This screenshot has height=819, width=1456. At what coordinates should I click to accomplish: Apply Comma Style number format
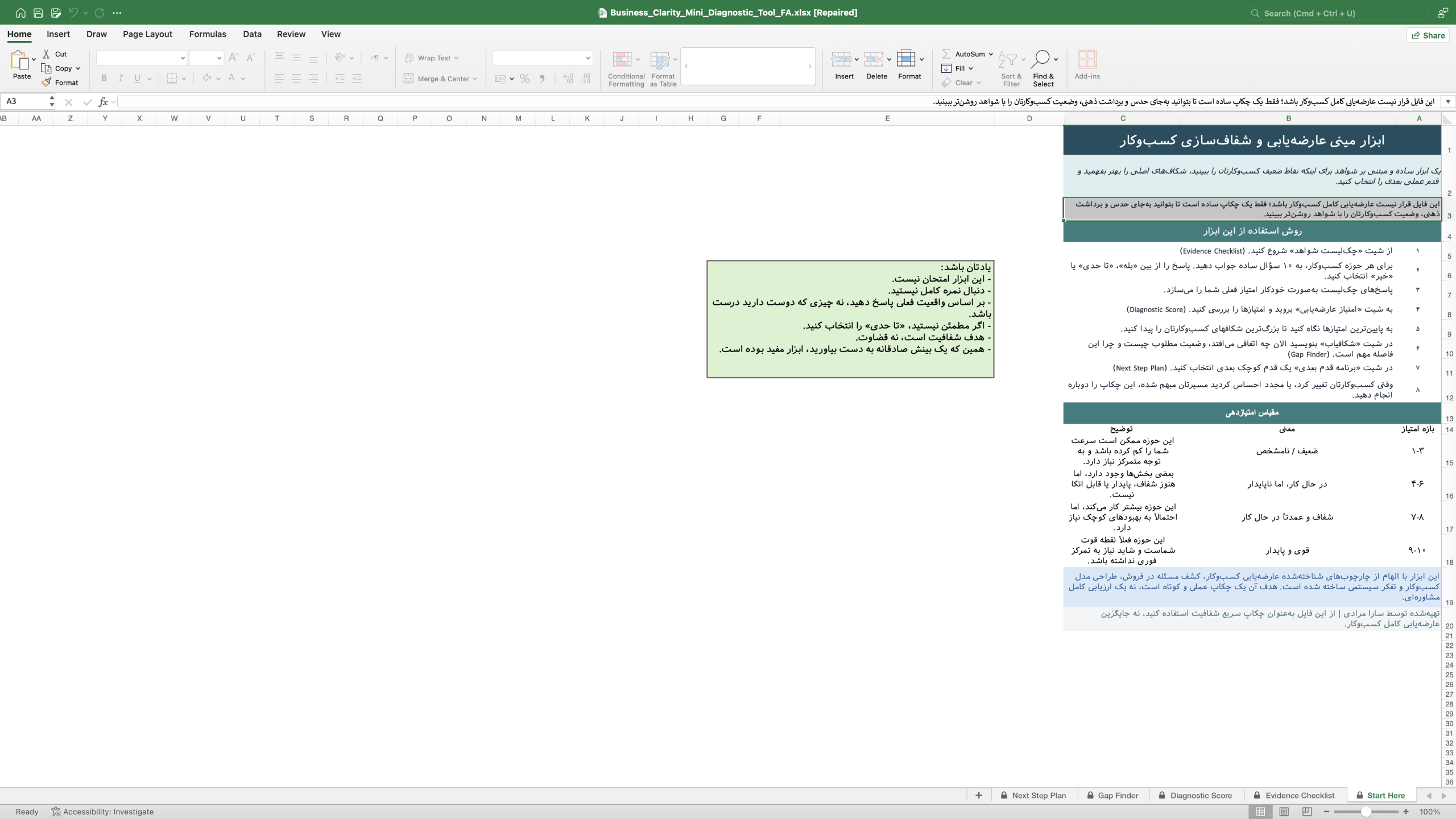(542, 78)
